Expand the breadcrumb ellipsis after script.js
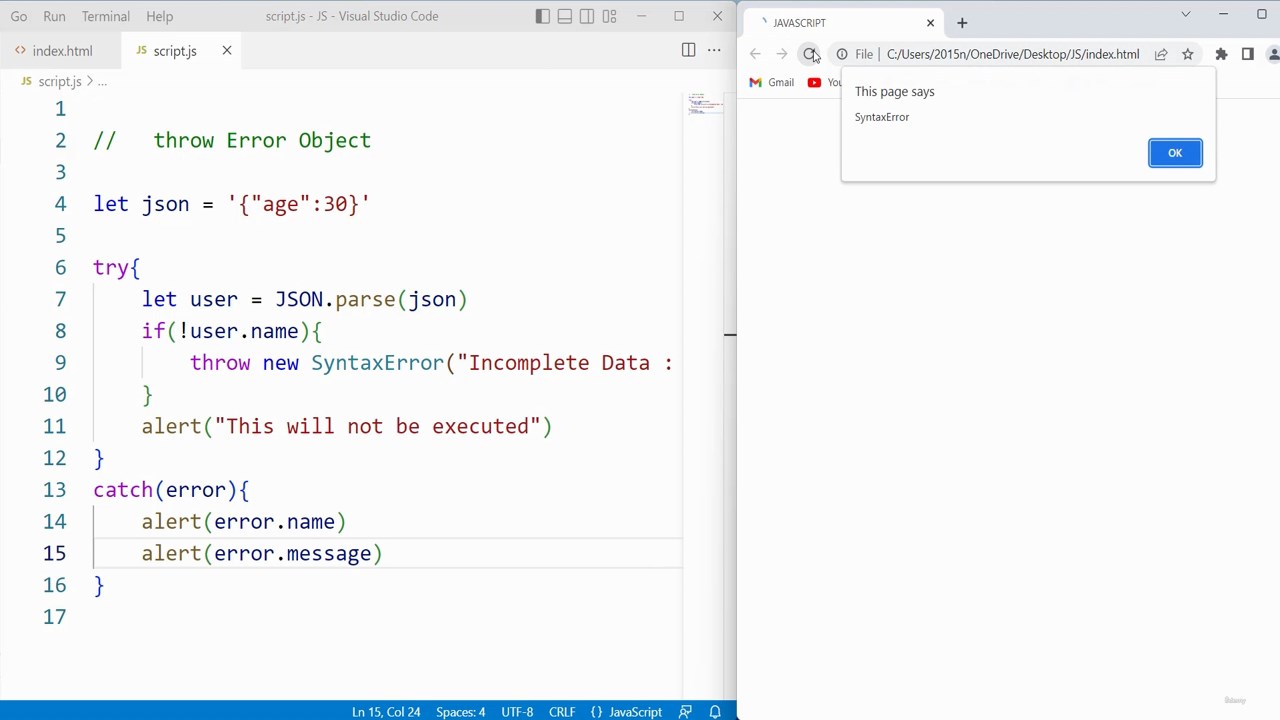The image size is (1280, 720). [x=102, y=82]
